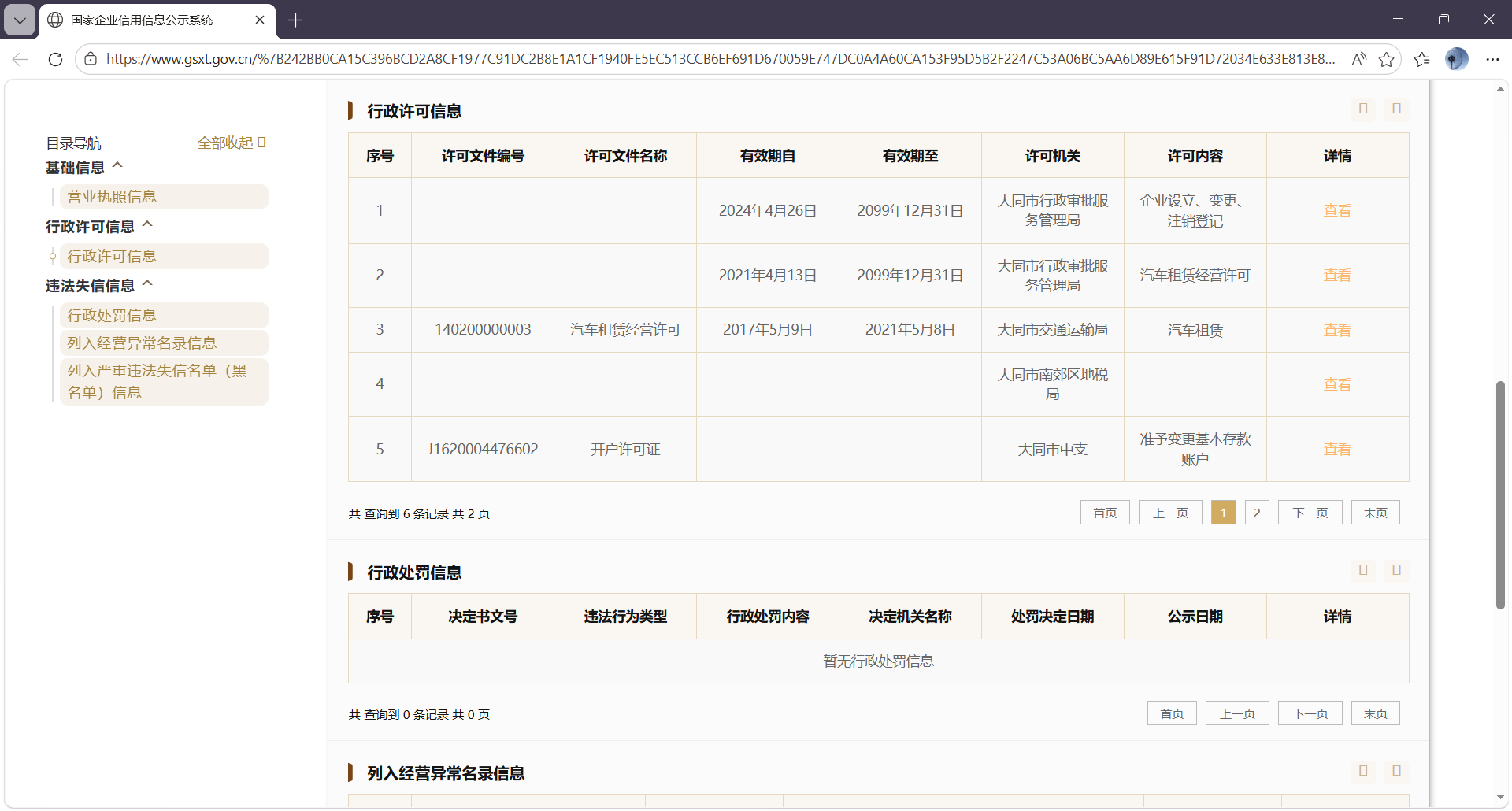
Task: Open the browser profile avatar
Action: 1456,59
